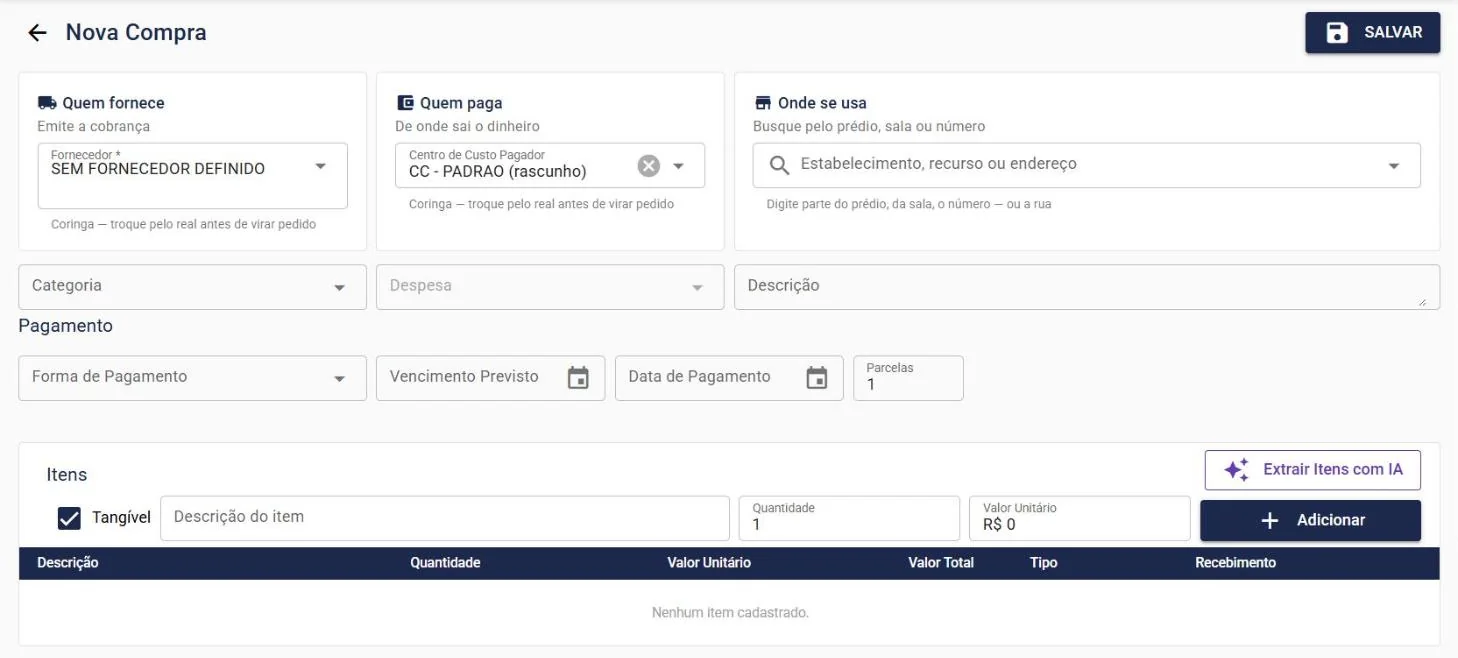Click the Valor Total column header
Screen dimensions: 1458x658
pos(941,563)
